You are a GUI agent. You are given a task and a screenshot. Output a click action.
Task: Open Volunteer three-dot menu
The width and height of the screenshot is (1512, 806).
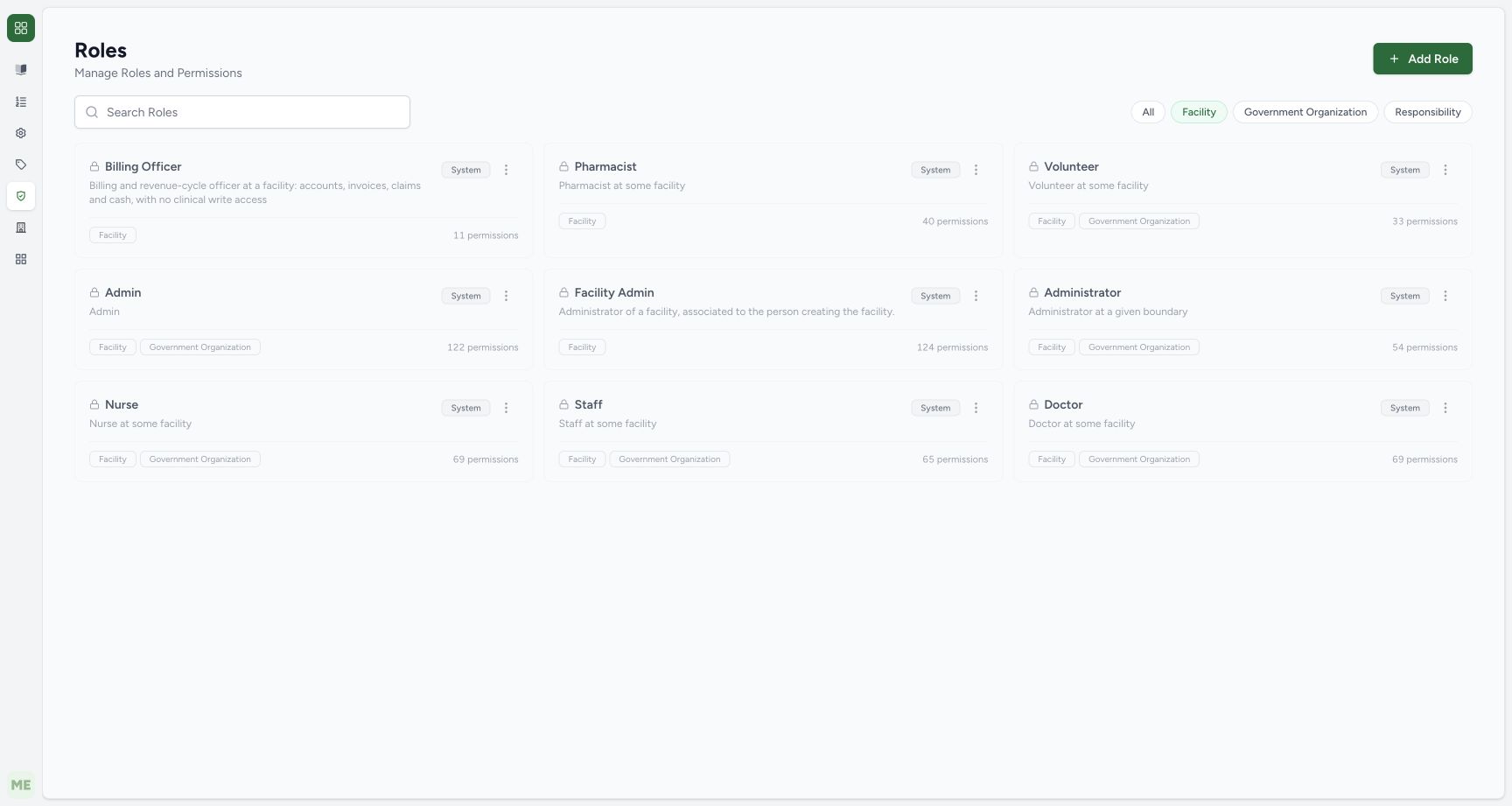tap(1445, 170)
